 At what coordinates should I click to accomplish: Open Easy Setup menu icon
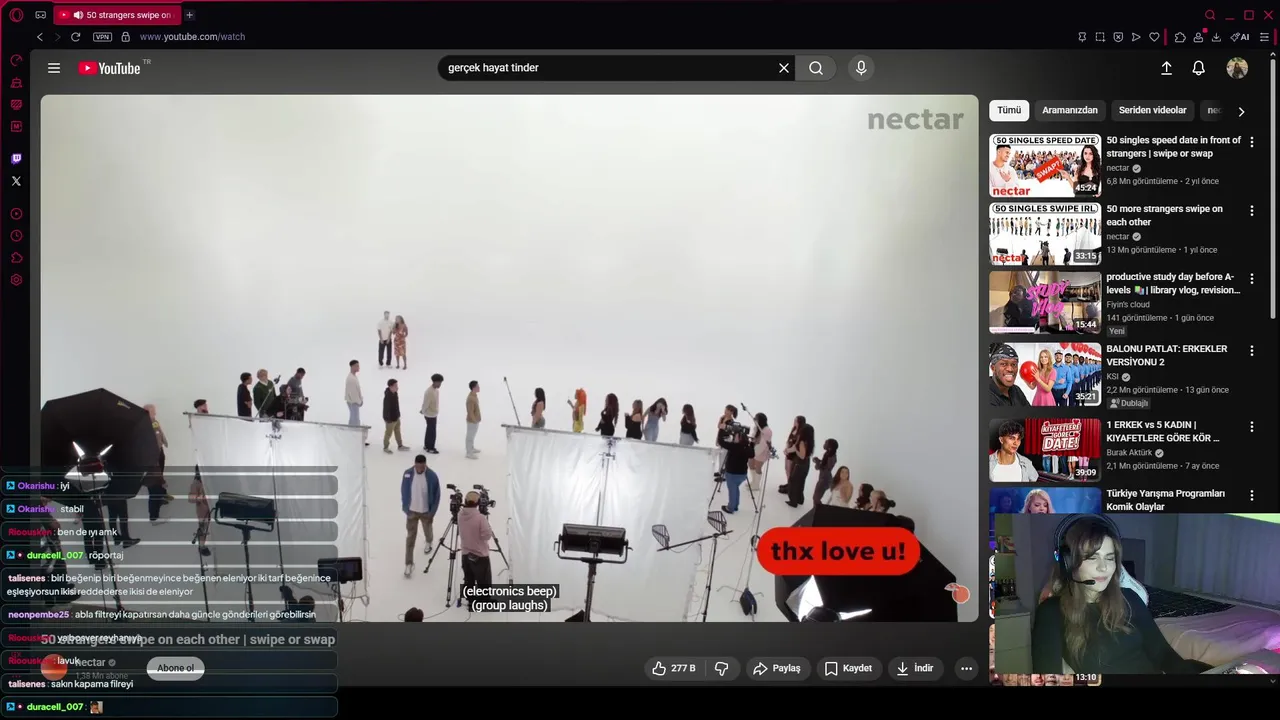(1264, 37)
